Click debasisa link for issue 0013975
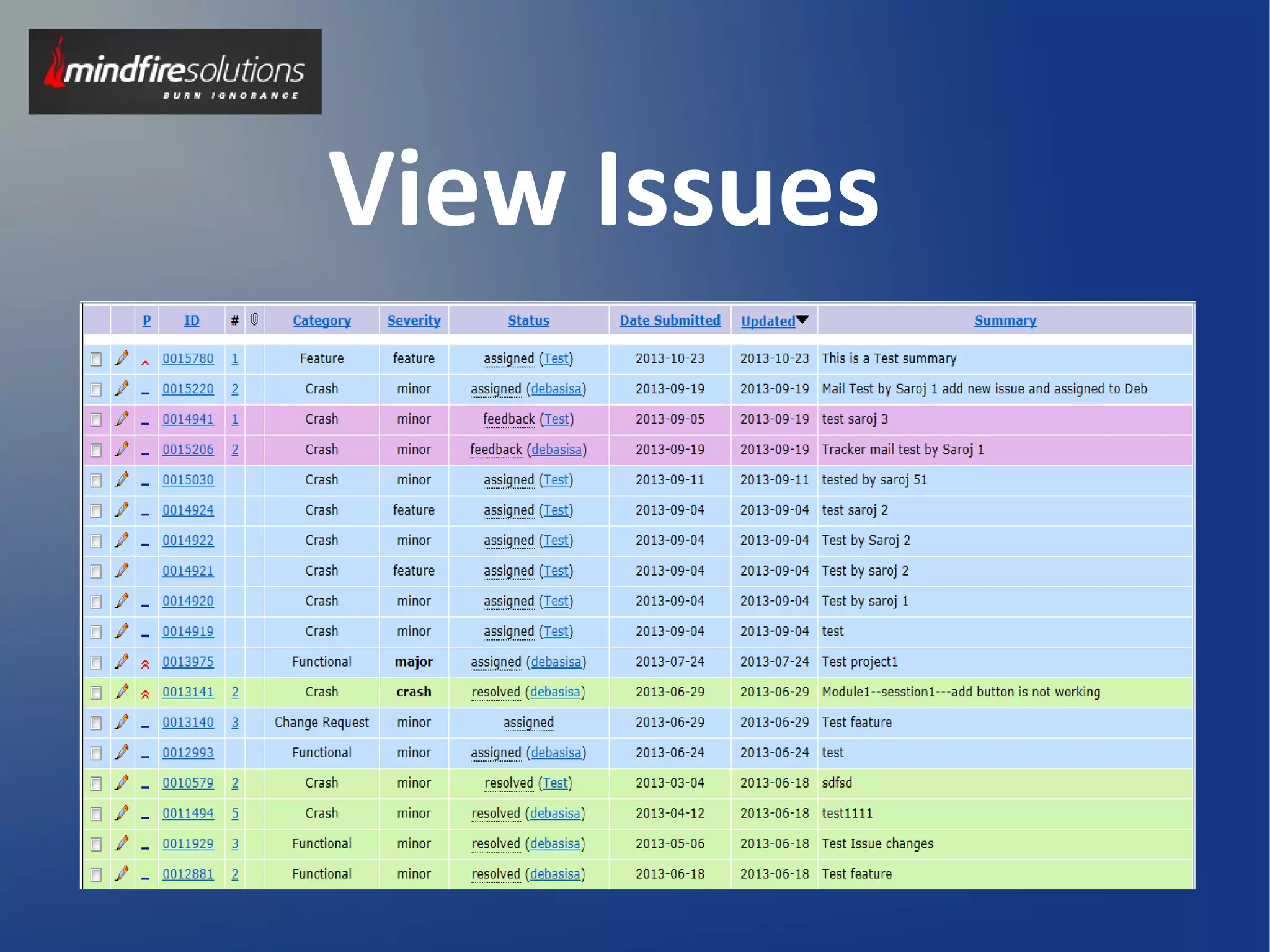 [x=556, y=662]
